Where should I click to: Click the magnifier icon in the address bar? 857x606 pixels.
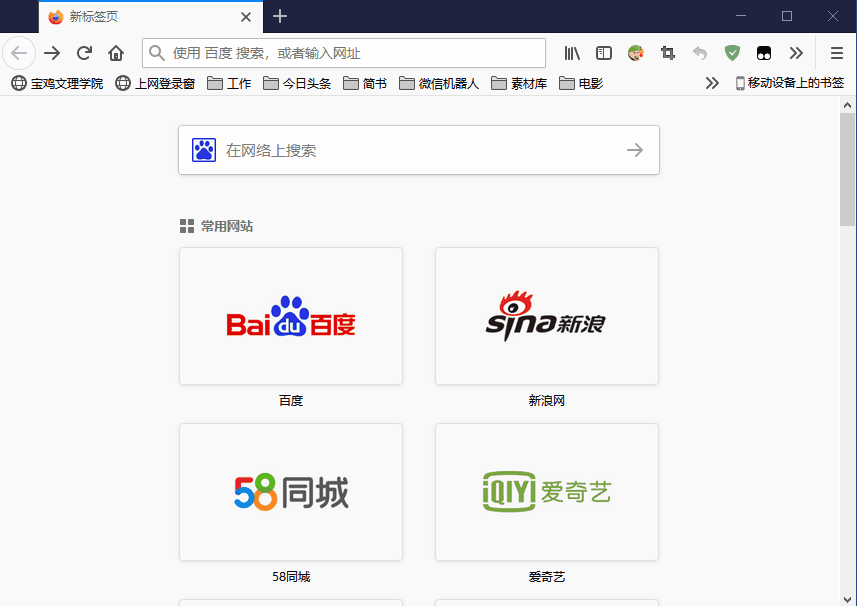pos(157,53)
